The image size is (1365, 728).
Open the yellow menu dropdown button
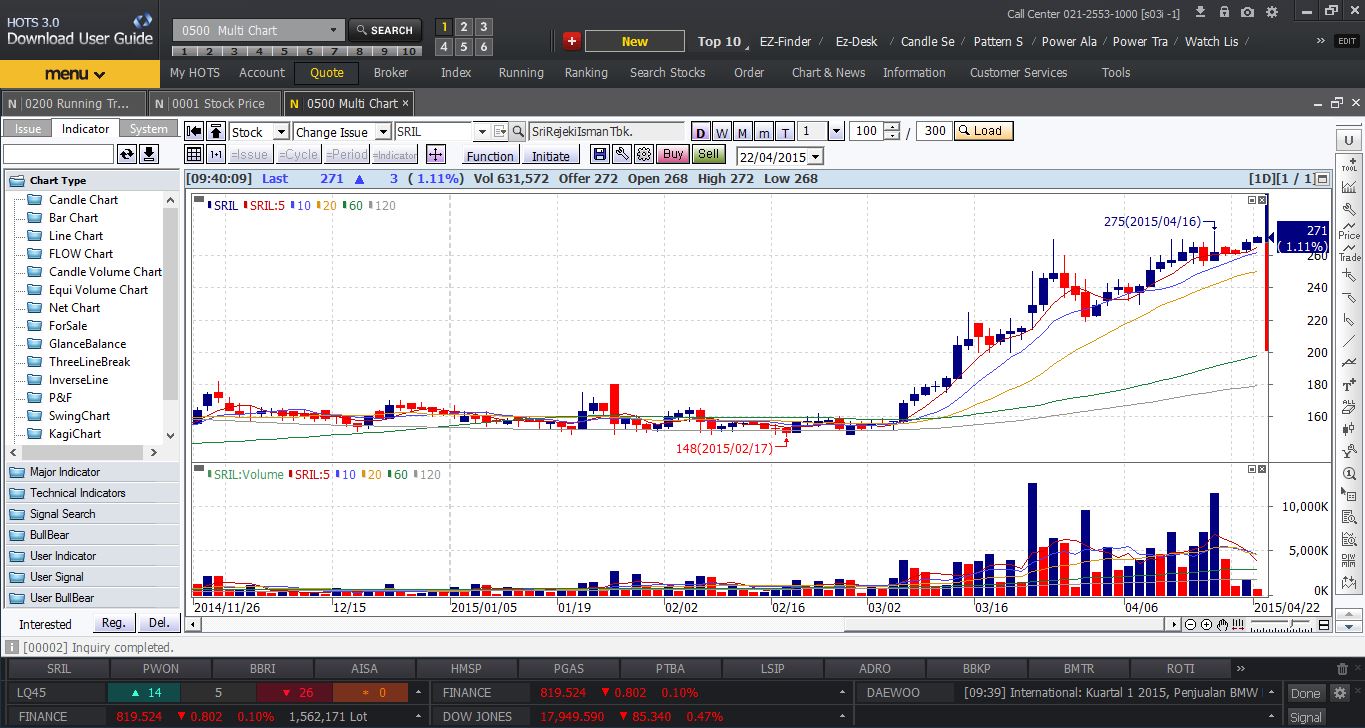point(79,74)
